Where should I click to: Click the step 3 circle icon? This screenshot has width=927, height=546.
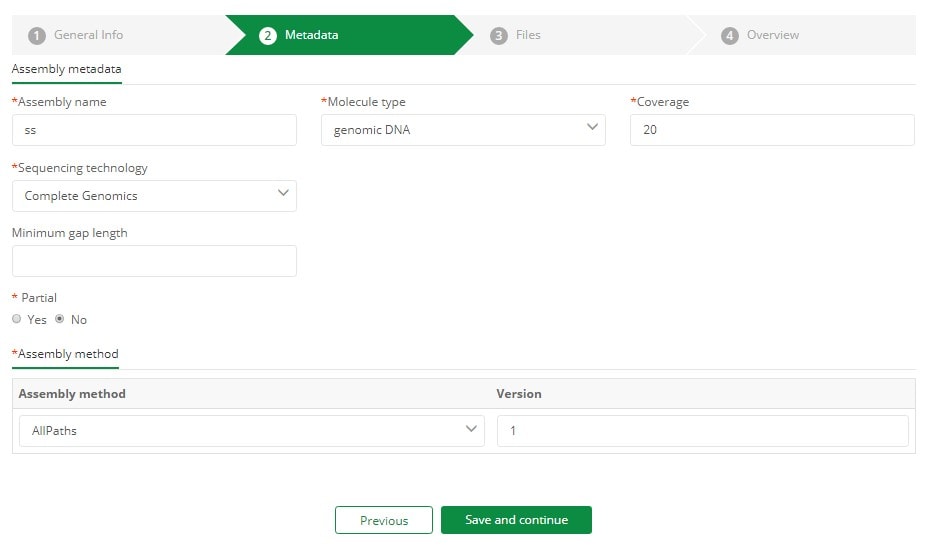coord(498,35)
